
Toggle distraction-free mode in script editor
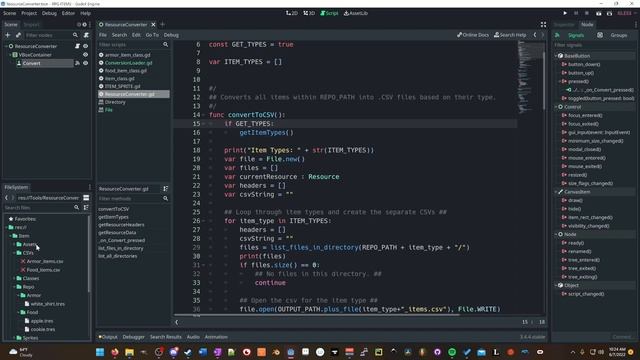pyautogui.click(x=543, y=24)
